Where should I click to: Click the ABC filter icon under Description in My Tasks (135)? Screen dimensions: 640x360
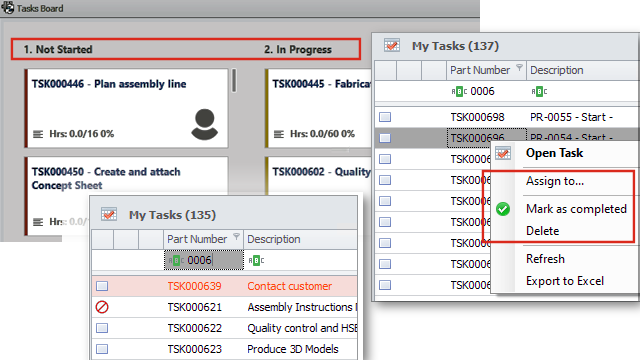(256, 260)
